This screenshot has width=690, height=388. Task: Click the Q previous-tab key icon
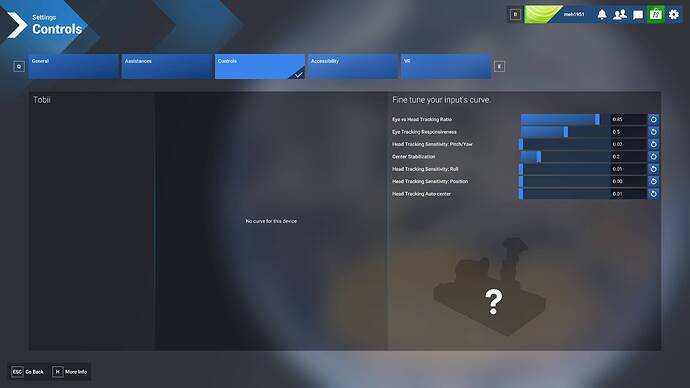coord(19,66)
